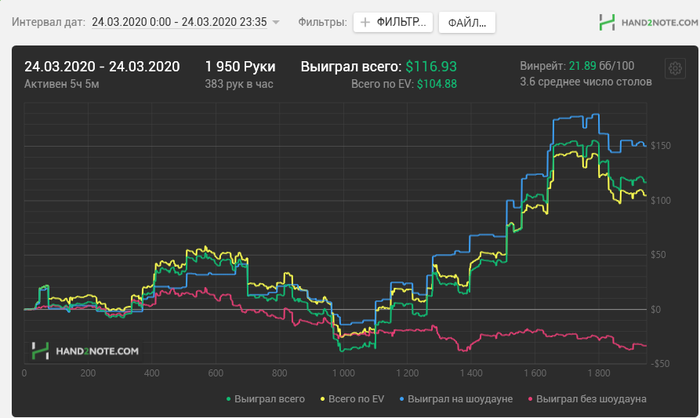This screenshot has height=418, width=700.
Task: Click the Фильтры label
Action: (x=322, y=22)
